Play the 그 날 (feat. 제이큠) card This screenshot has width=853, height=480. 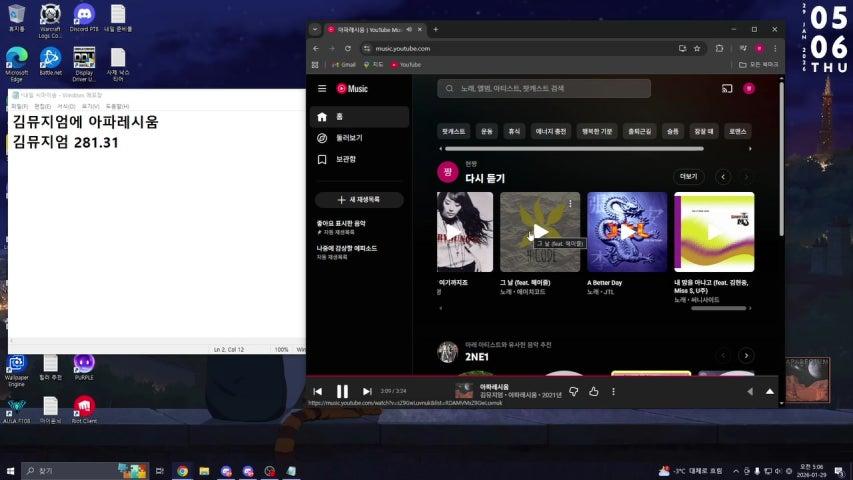coord(540,232)
